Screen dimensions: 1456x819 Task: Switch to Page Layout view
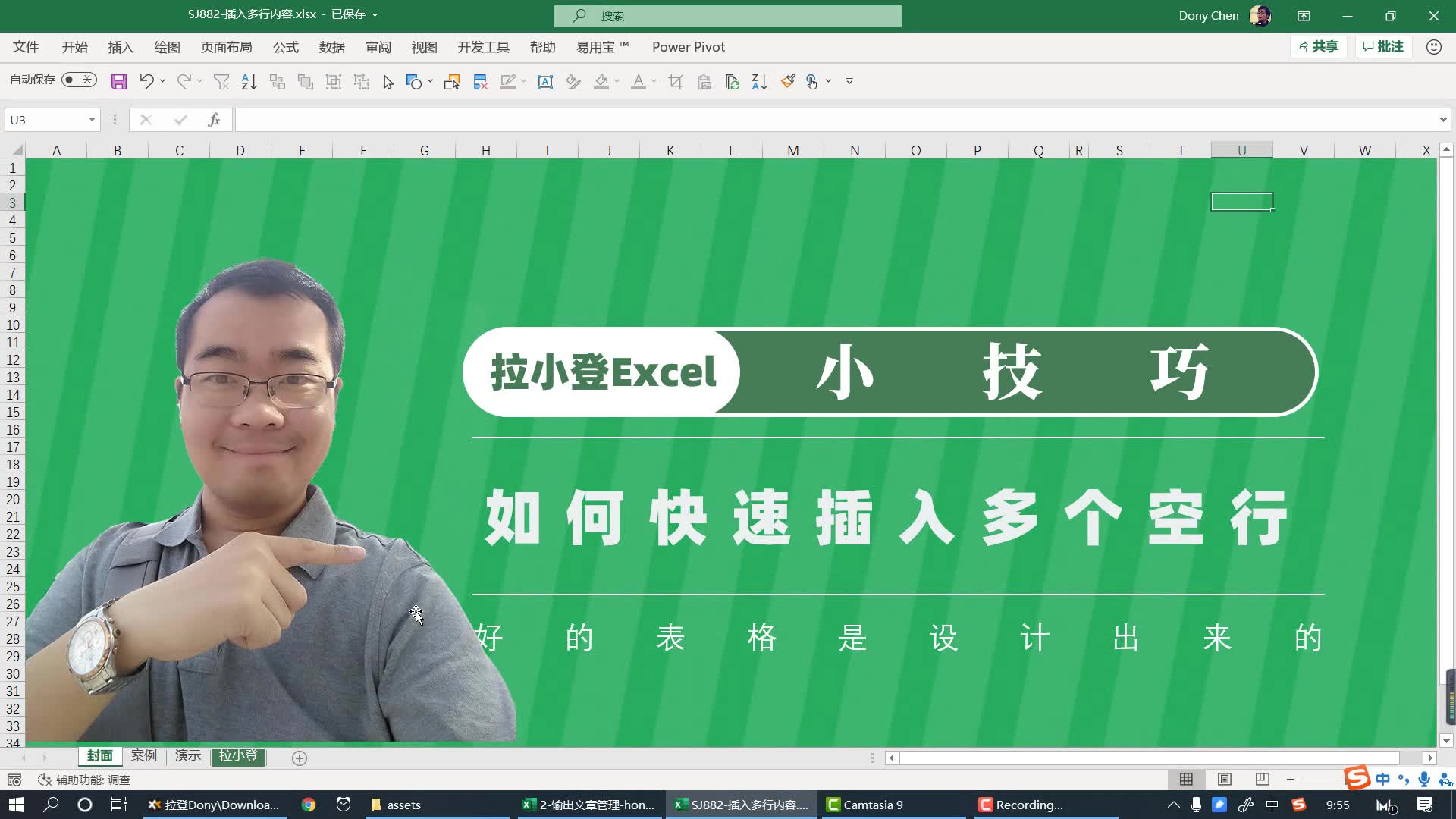1224,780
